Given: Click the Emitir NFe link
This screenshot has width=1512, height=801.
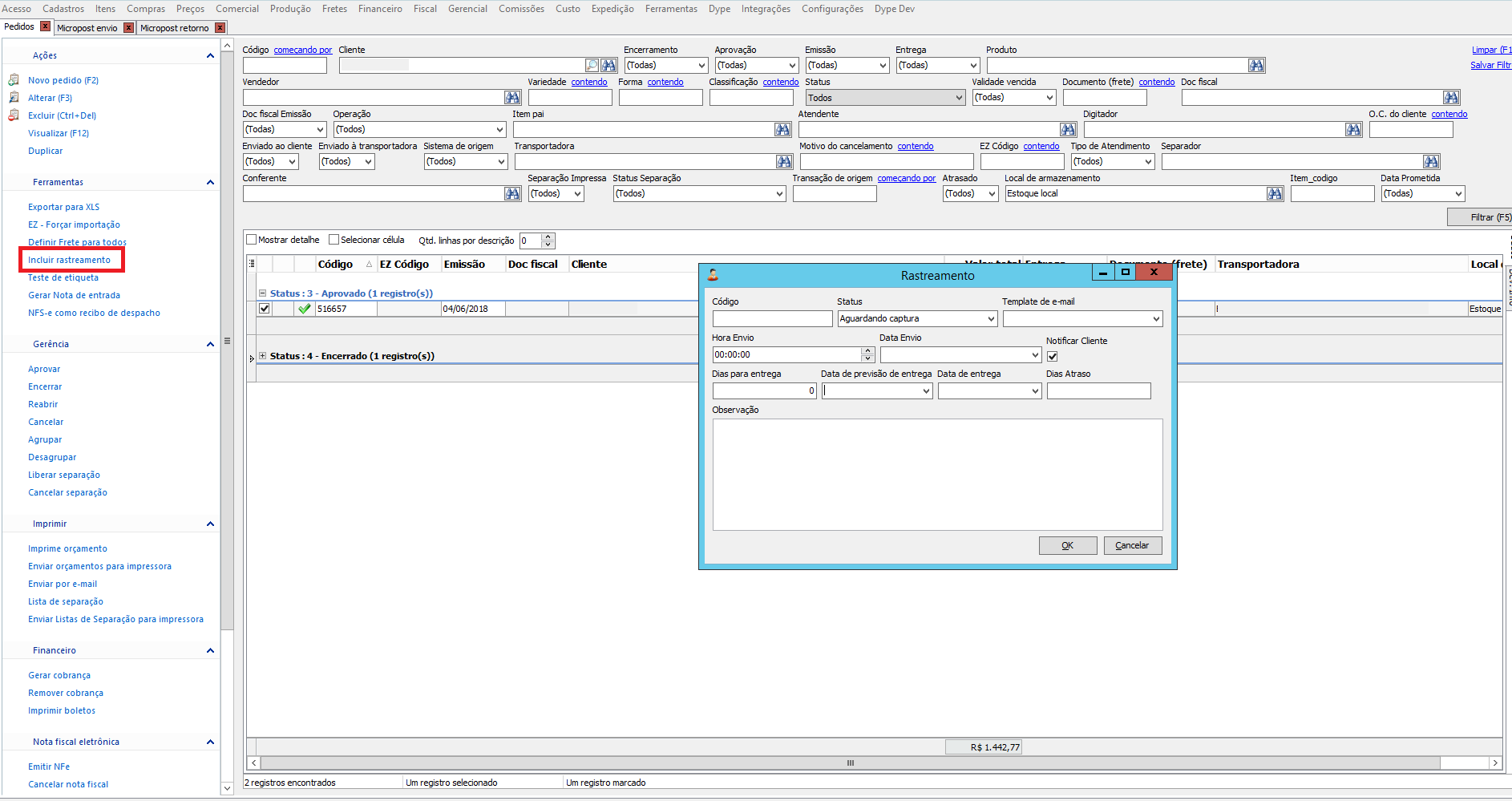Looking at the screenshot, I should coord(49,767).
